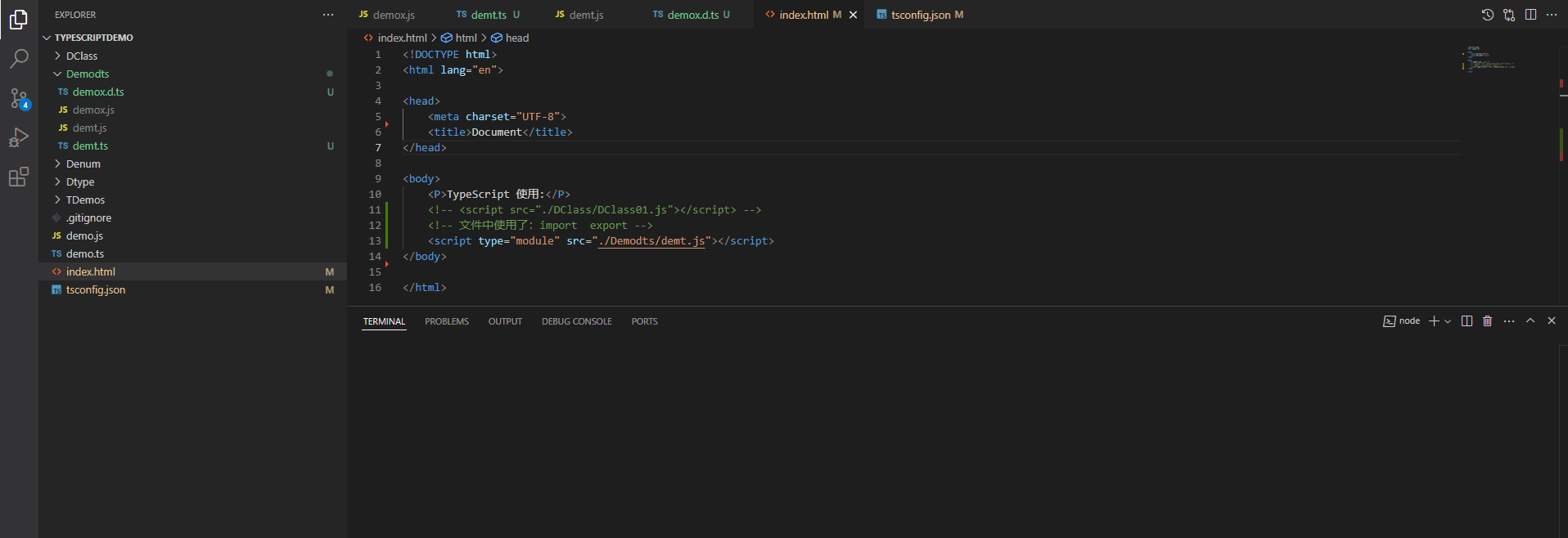
Task: Open the terminal launch profile dropdown arrow
Action: [1448, 321]
